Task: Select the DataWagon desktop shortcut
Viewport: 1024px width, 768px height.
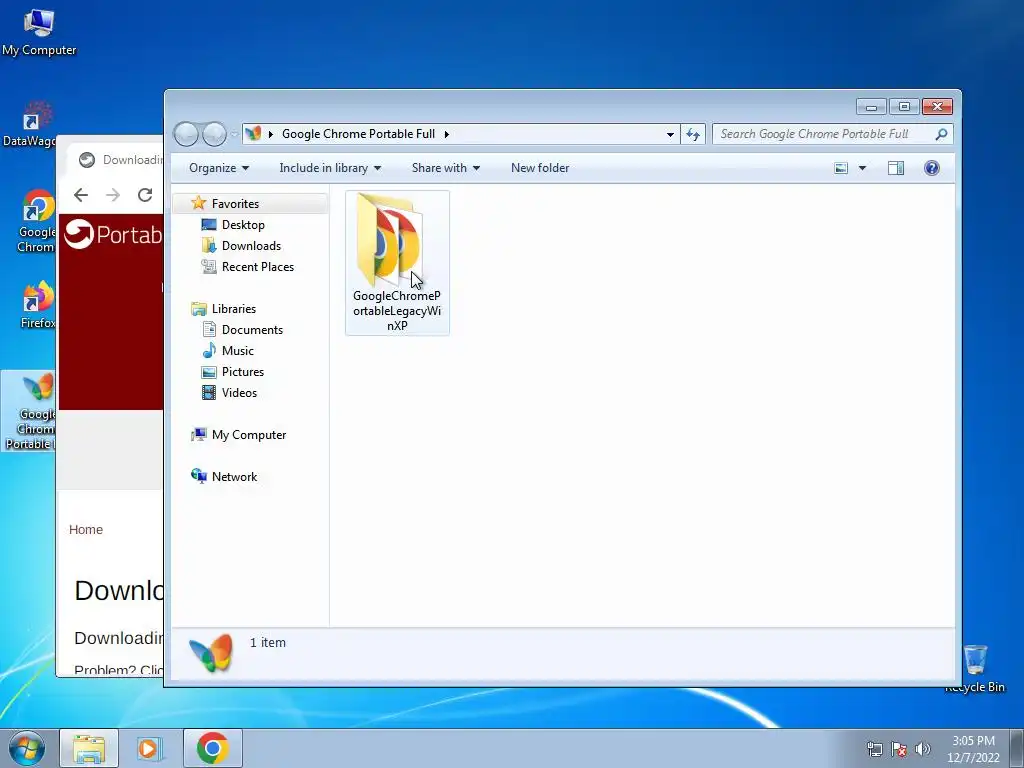Action: click(x=29, y=124)
